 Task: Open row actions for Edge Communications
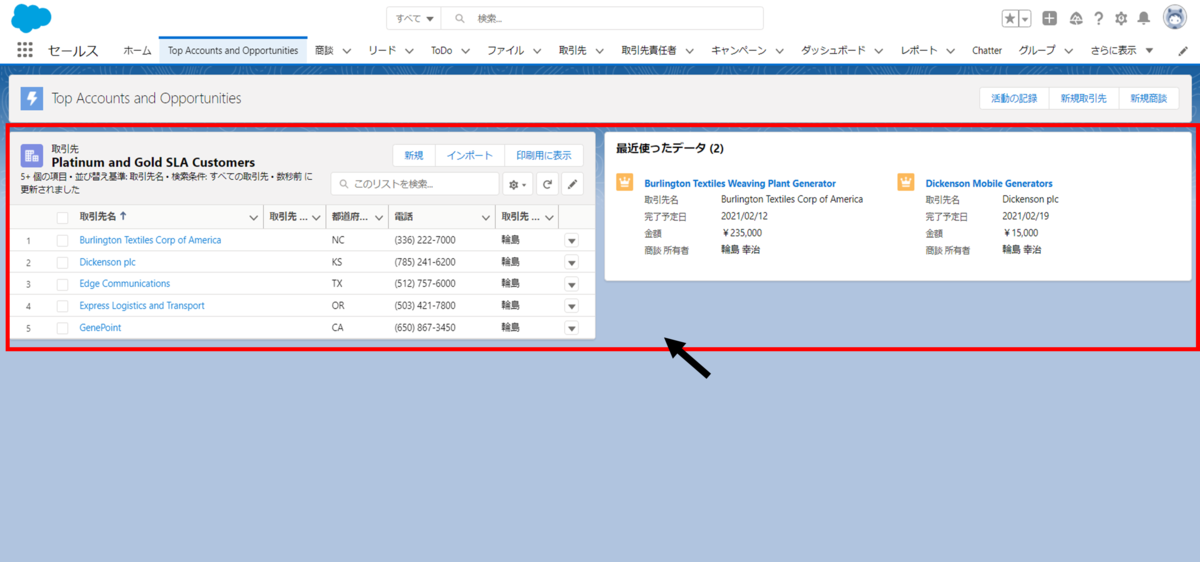(572, 284)
